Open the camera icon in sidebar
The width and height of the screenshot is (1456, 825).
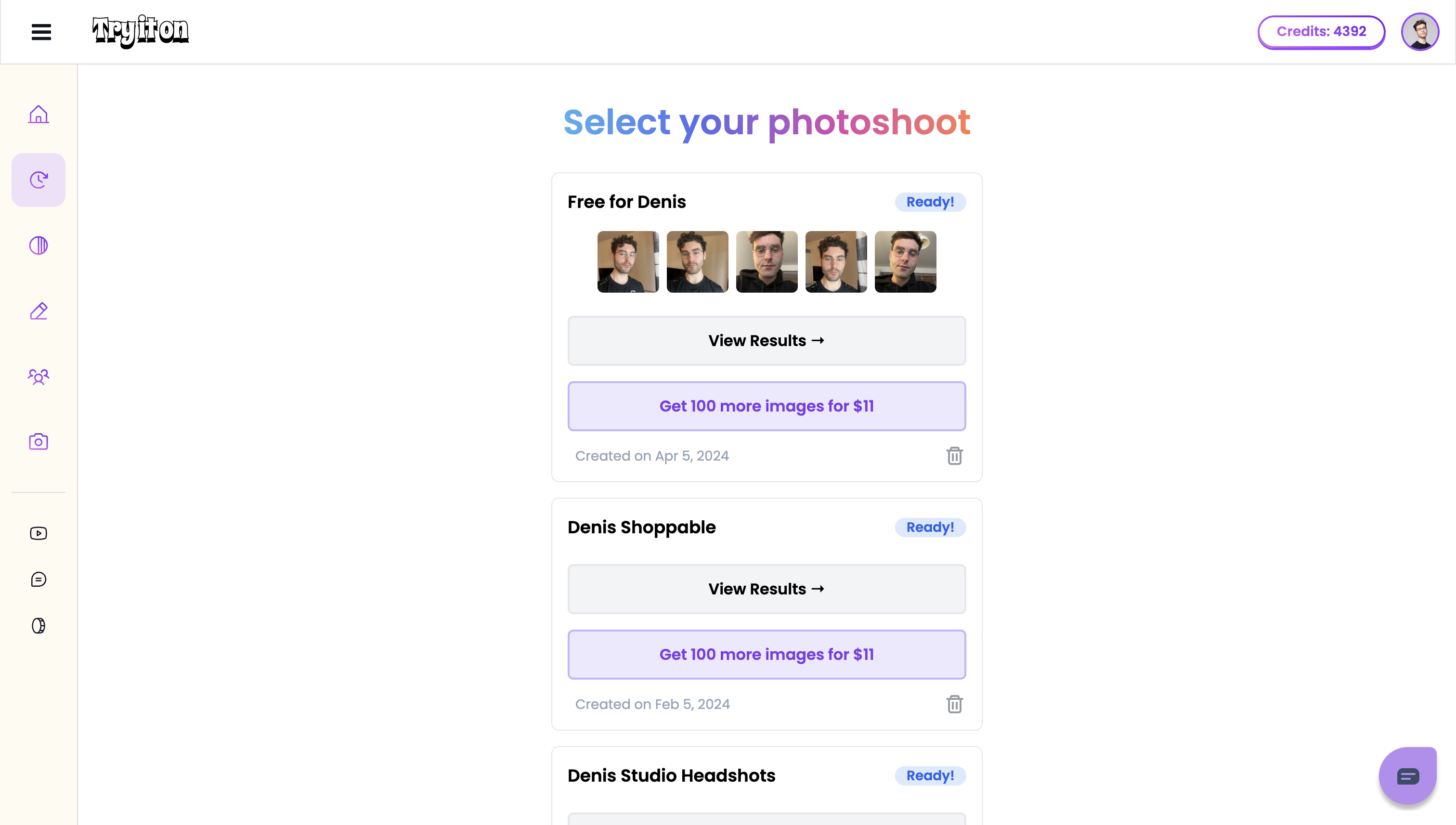pos(39,441)
